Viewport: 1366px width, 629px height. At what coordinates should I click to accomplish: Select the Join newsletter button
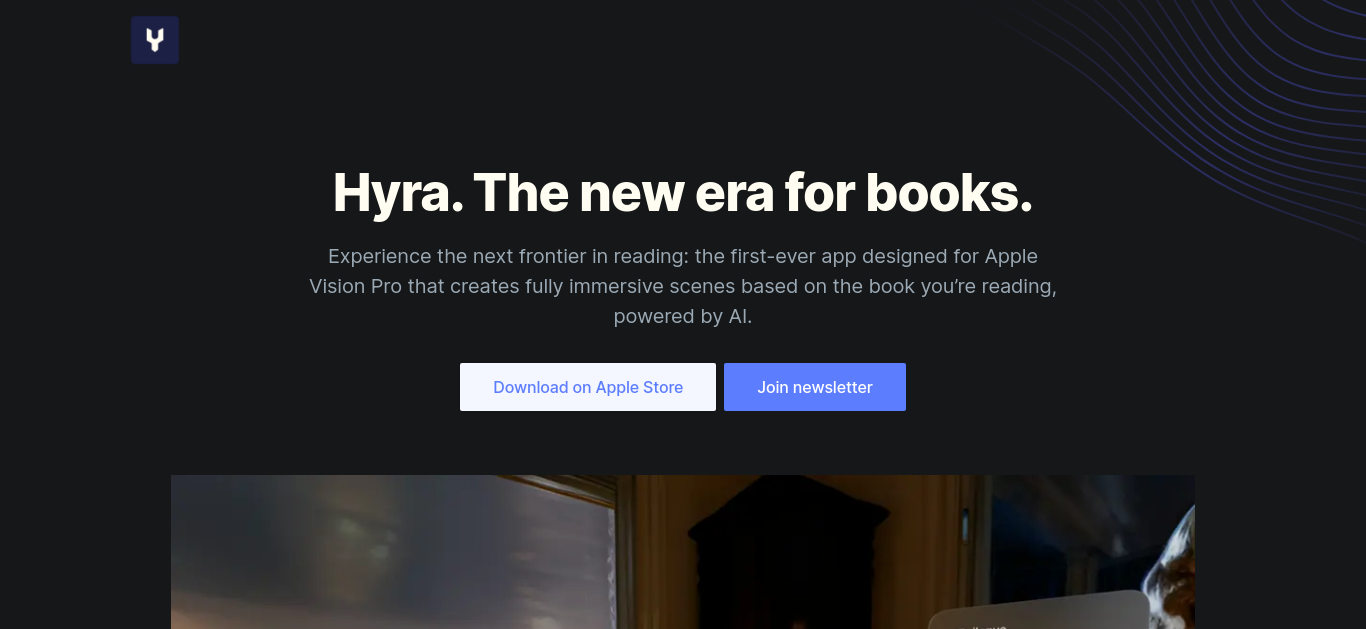815,387
